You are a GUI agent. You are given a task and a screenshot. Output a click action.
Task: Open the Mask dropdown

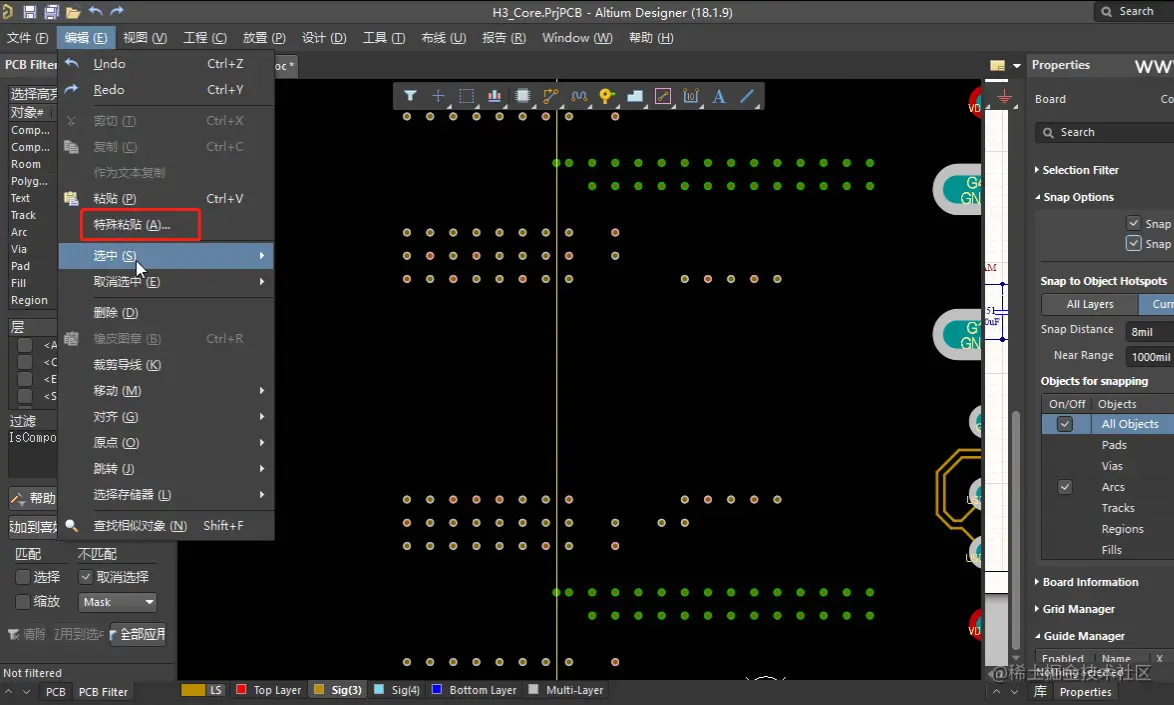point(118,602)
